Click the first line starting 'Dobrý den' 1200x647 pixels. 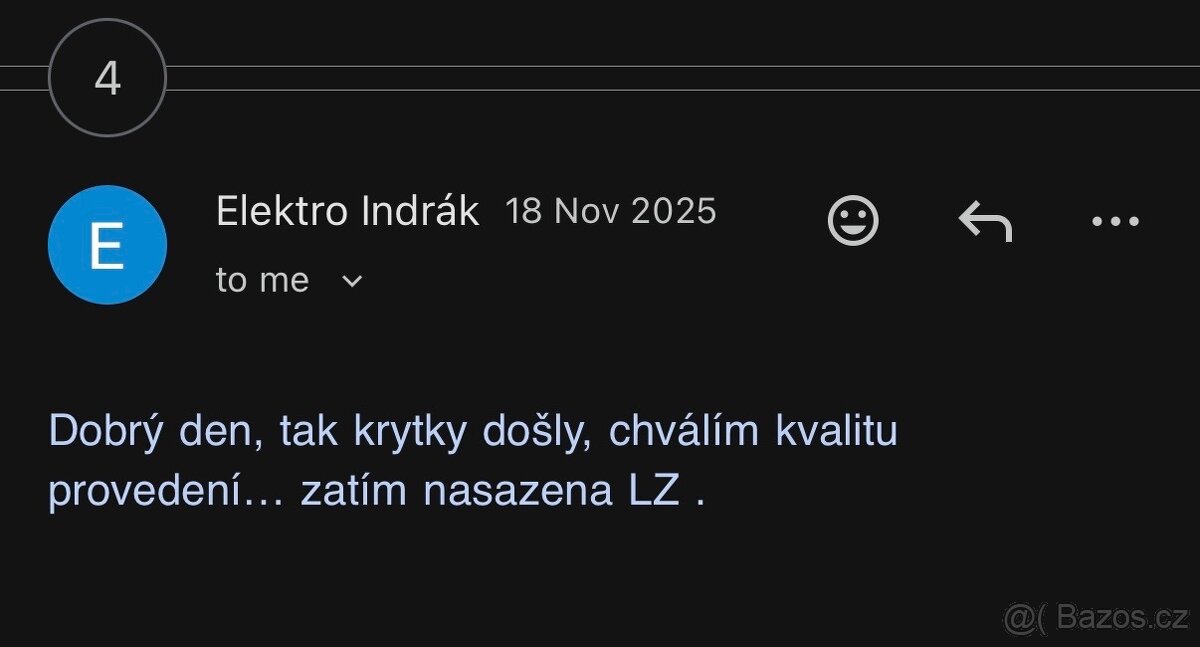point(472,431)
